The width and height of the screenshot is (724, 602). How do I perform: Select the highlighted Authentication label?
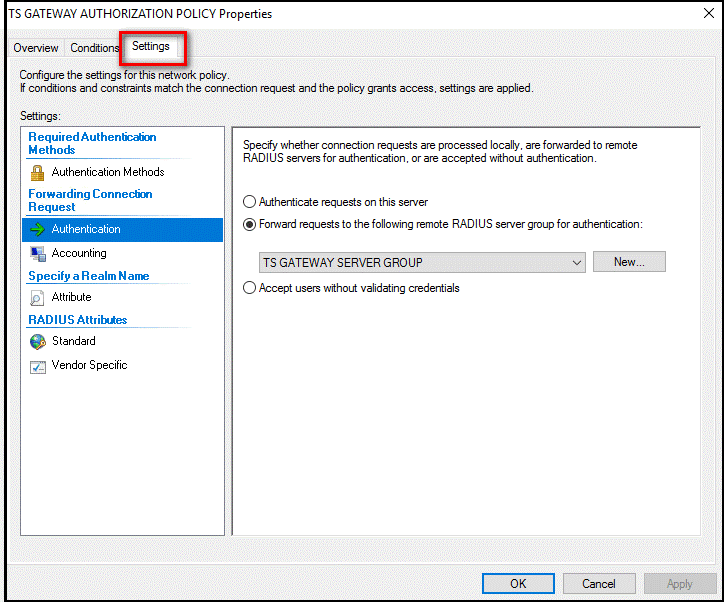click(x=86, y=229)
